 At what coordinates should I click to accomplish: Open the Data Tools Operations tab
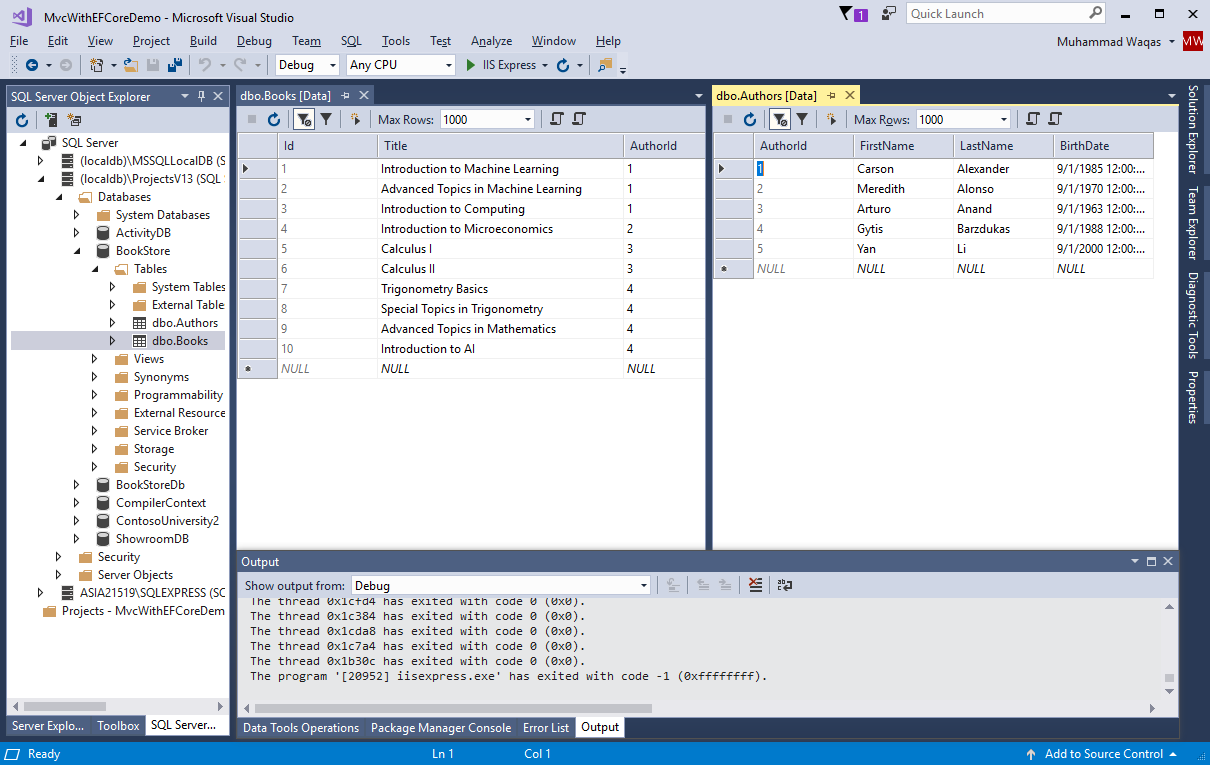[x=301, y=728]
